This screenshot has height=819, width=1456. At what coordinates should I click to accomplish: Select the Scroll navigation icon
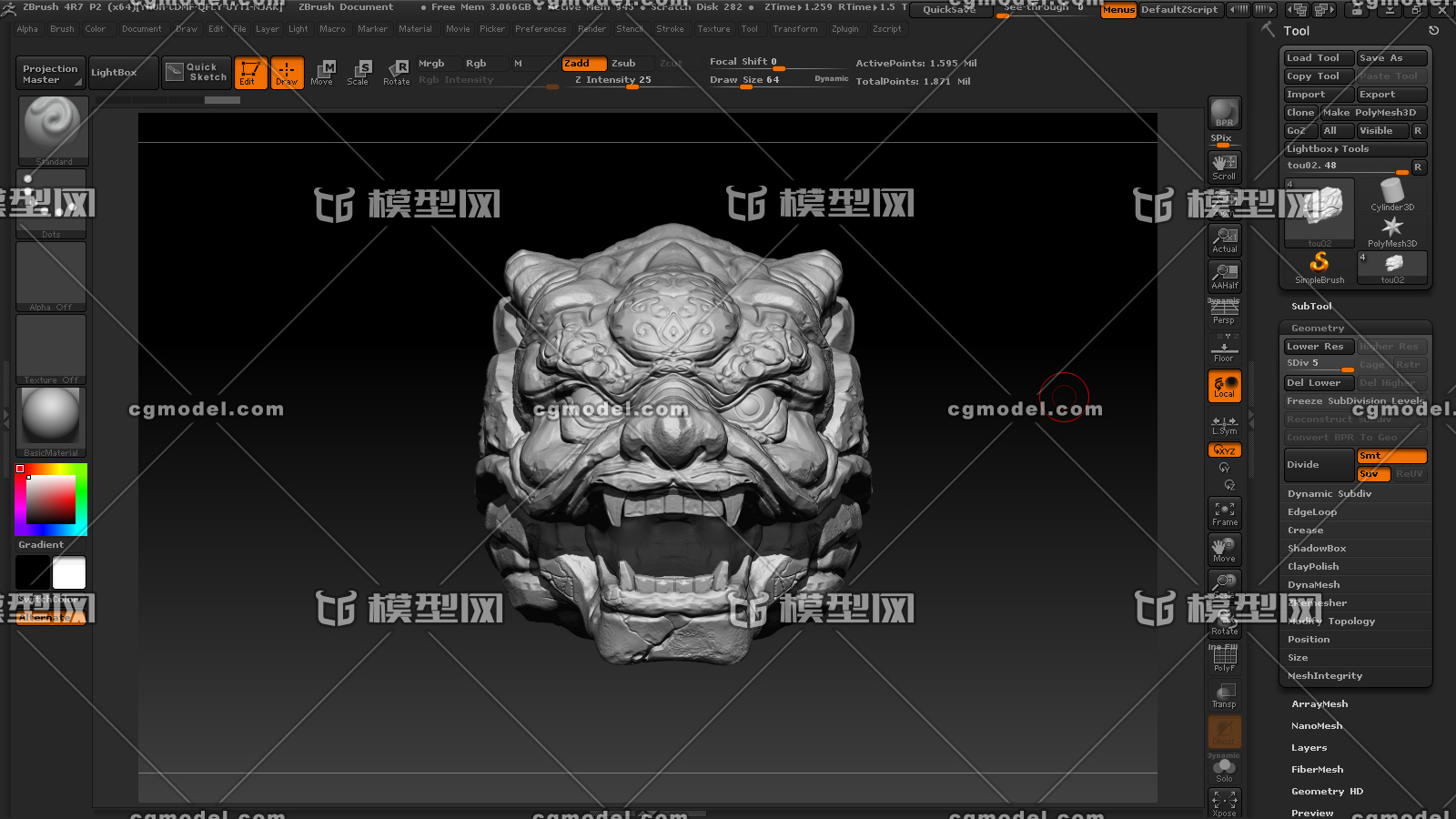(1224, 167)
